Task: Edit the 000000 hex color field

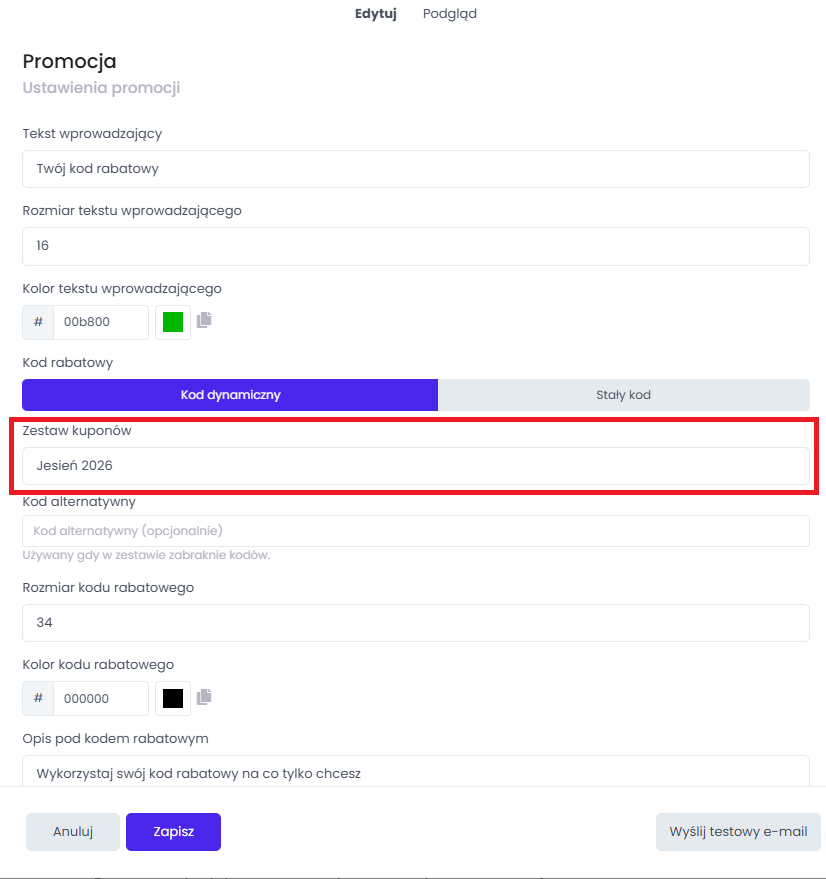Action: 101,698
